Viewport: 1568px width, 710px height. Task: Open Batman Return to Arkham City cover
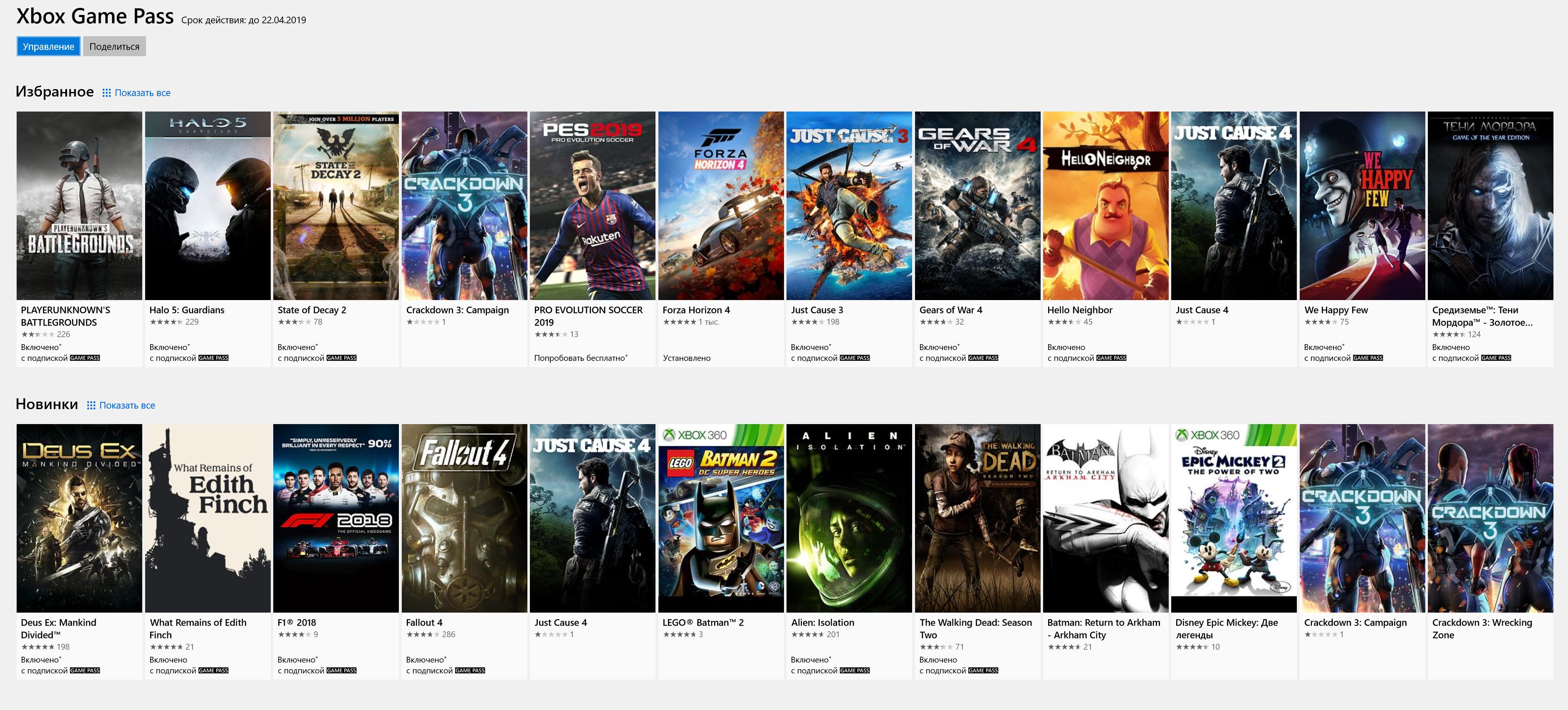1106,518
